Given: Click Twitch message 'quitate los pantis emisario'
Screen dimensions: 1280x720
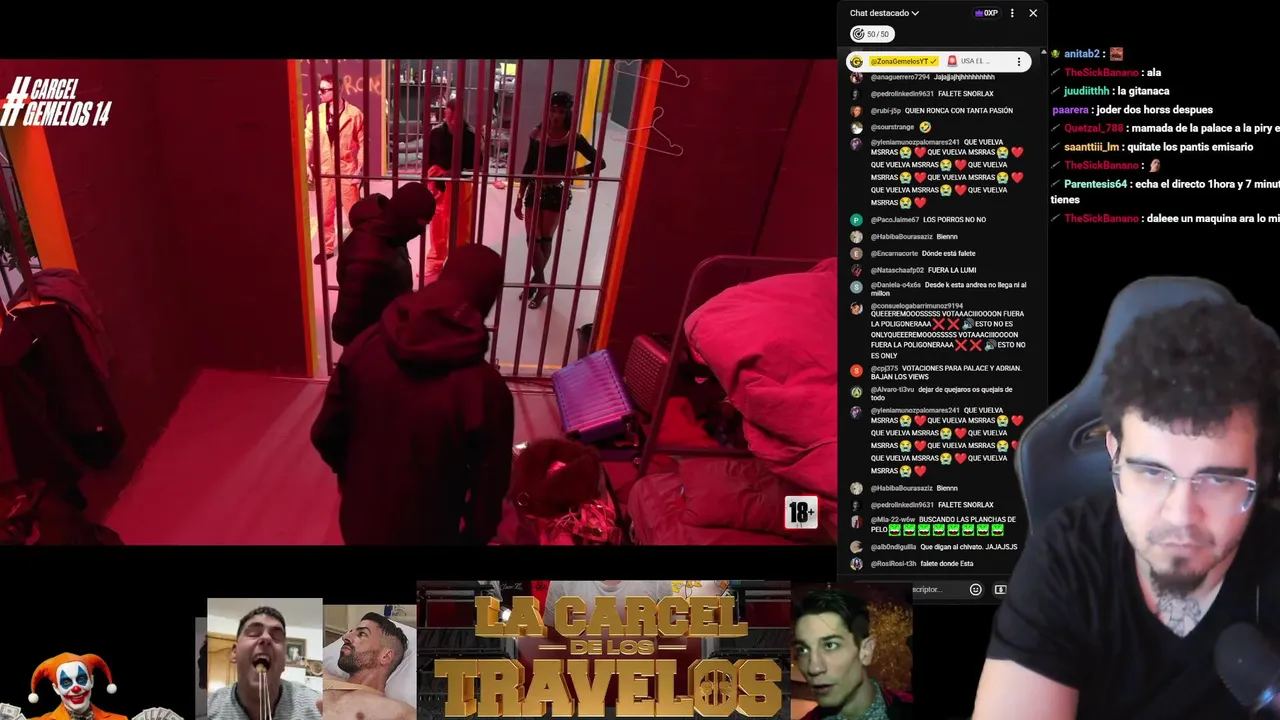Looking at the screenshot, I should [x=1189, y=147].
